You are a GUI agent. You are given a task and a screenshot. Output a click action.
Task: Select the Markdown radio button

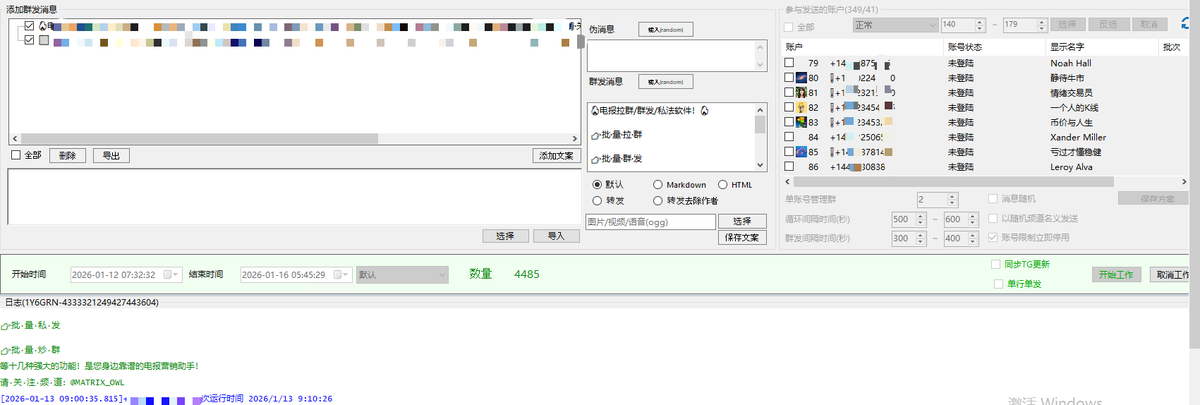click(x=657, y=185)
